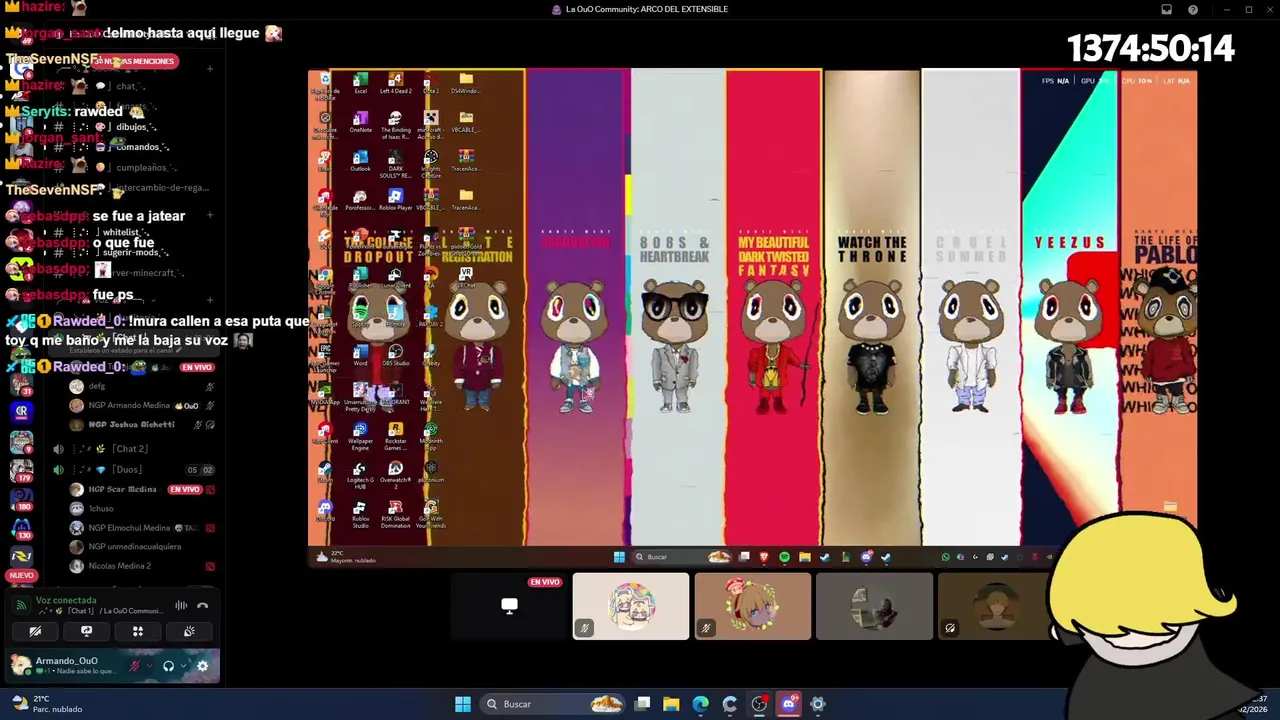Open voice connection signal details

21,605
